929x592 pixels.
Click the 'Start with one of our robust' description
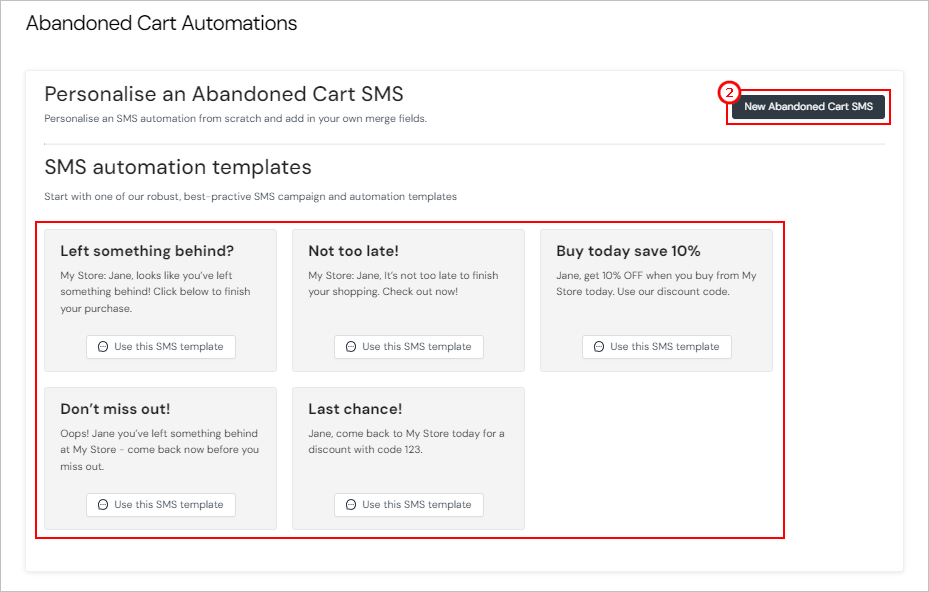[251, 197]
